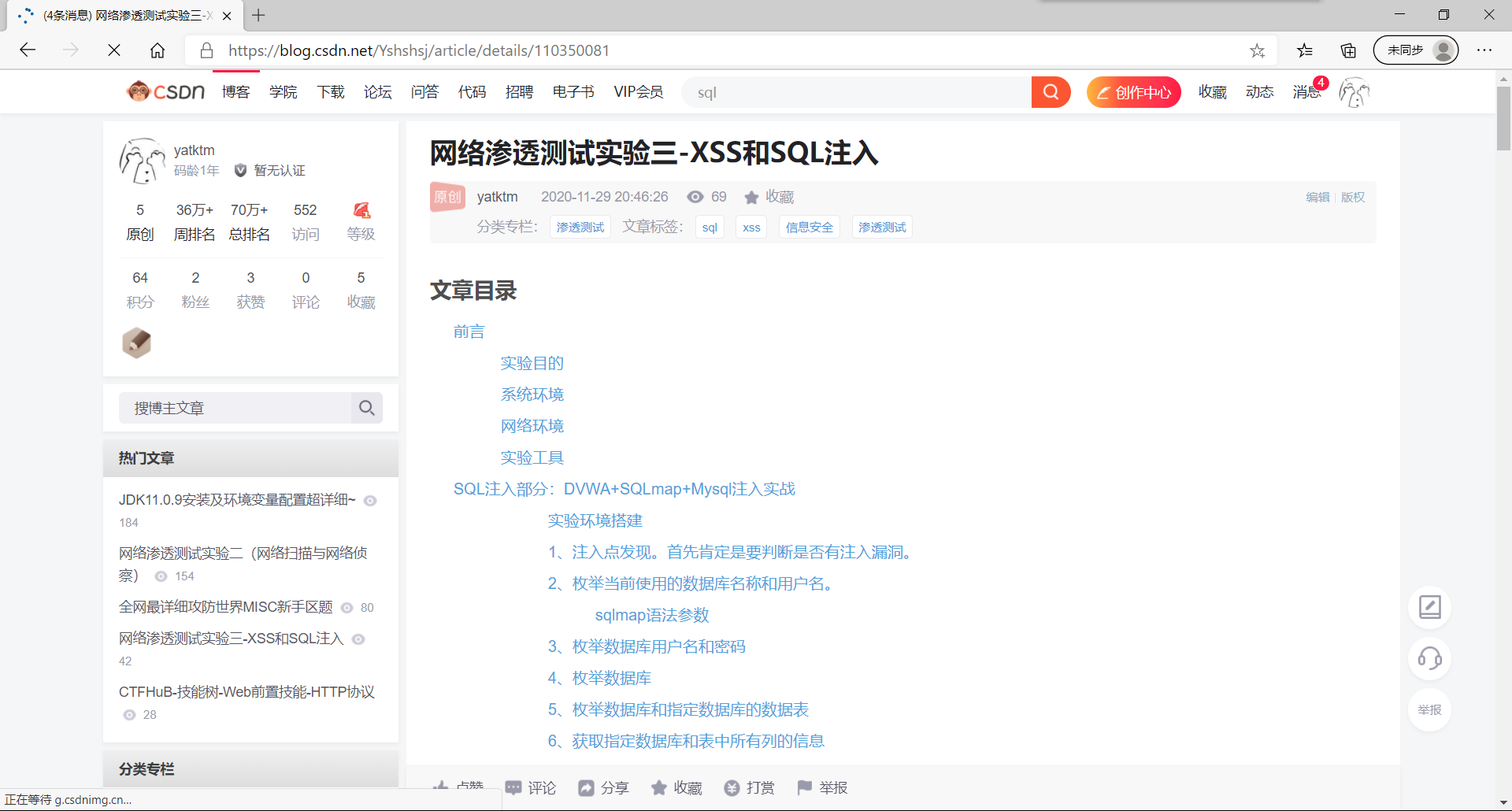Open the floating write-blog pen icon

tap(1429, 607)
